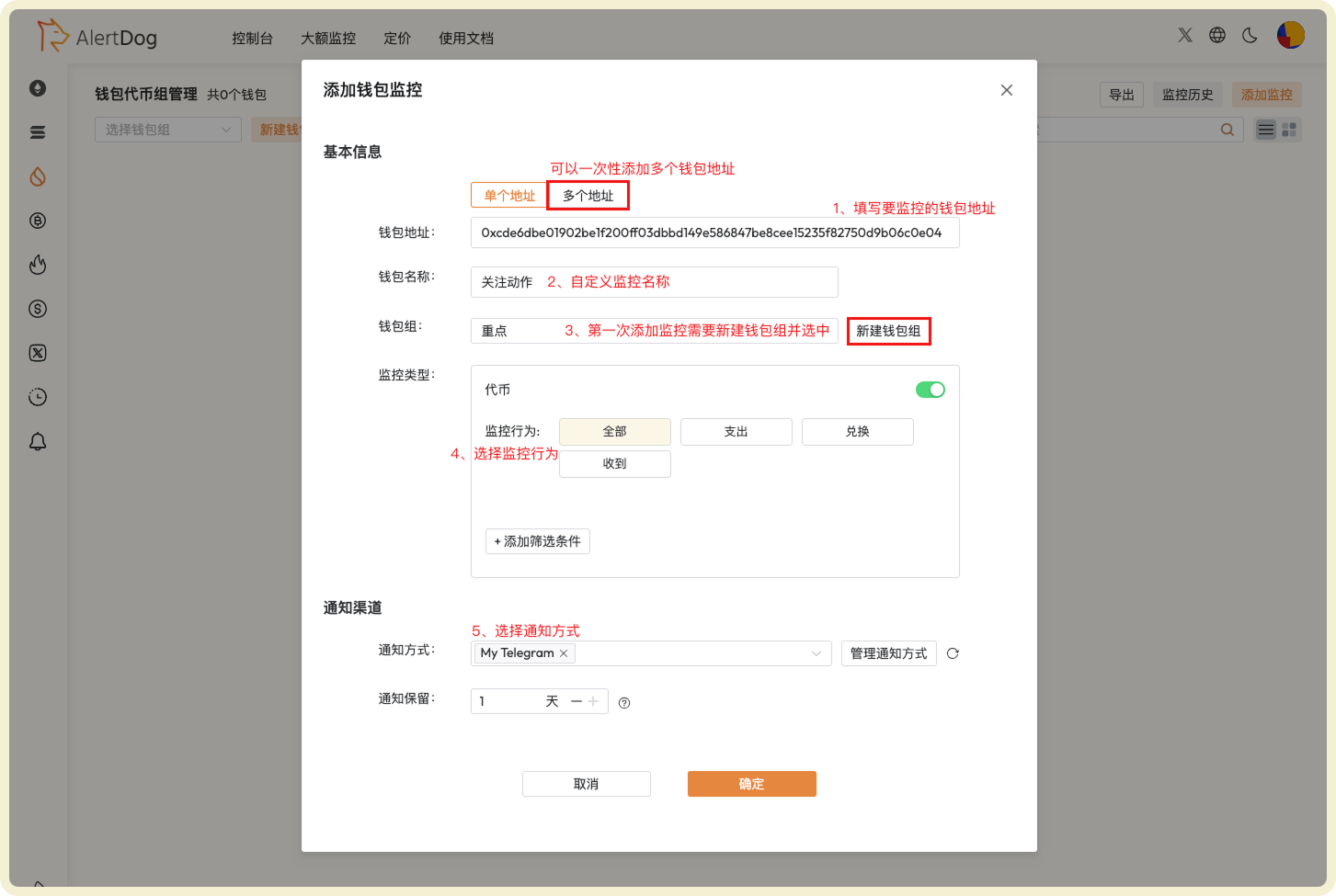
Task: Switch to dark mode with moon icon
Action: (1249, 35)
